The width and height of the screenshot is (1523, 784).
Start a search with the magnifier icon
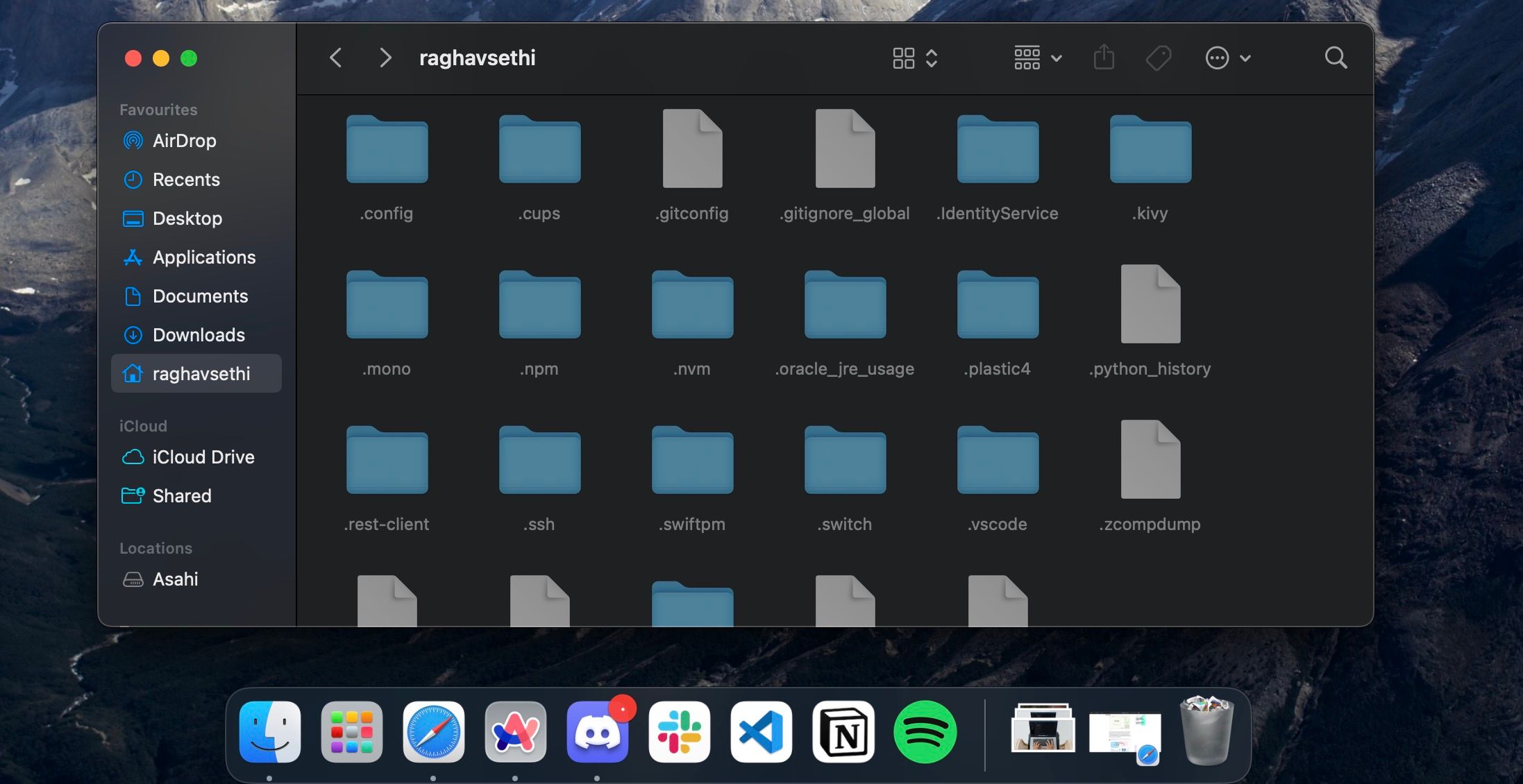coord(1335,58)
